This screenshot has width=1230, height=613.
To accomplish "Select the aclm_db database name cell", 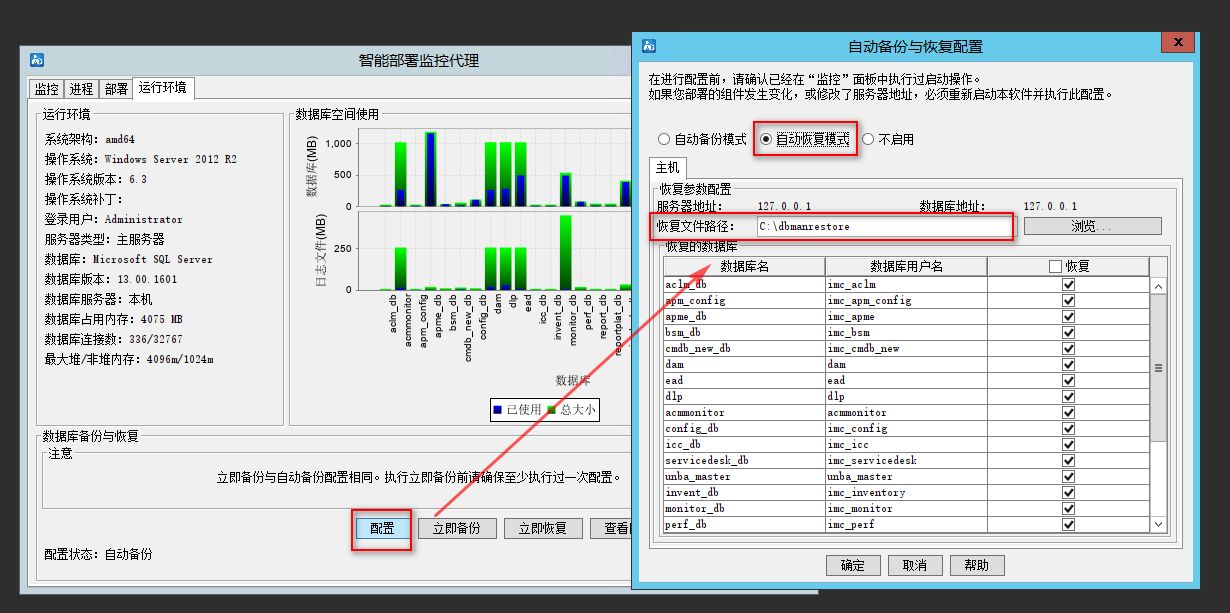I will coord(744,285).
